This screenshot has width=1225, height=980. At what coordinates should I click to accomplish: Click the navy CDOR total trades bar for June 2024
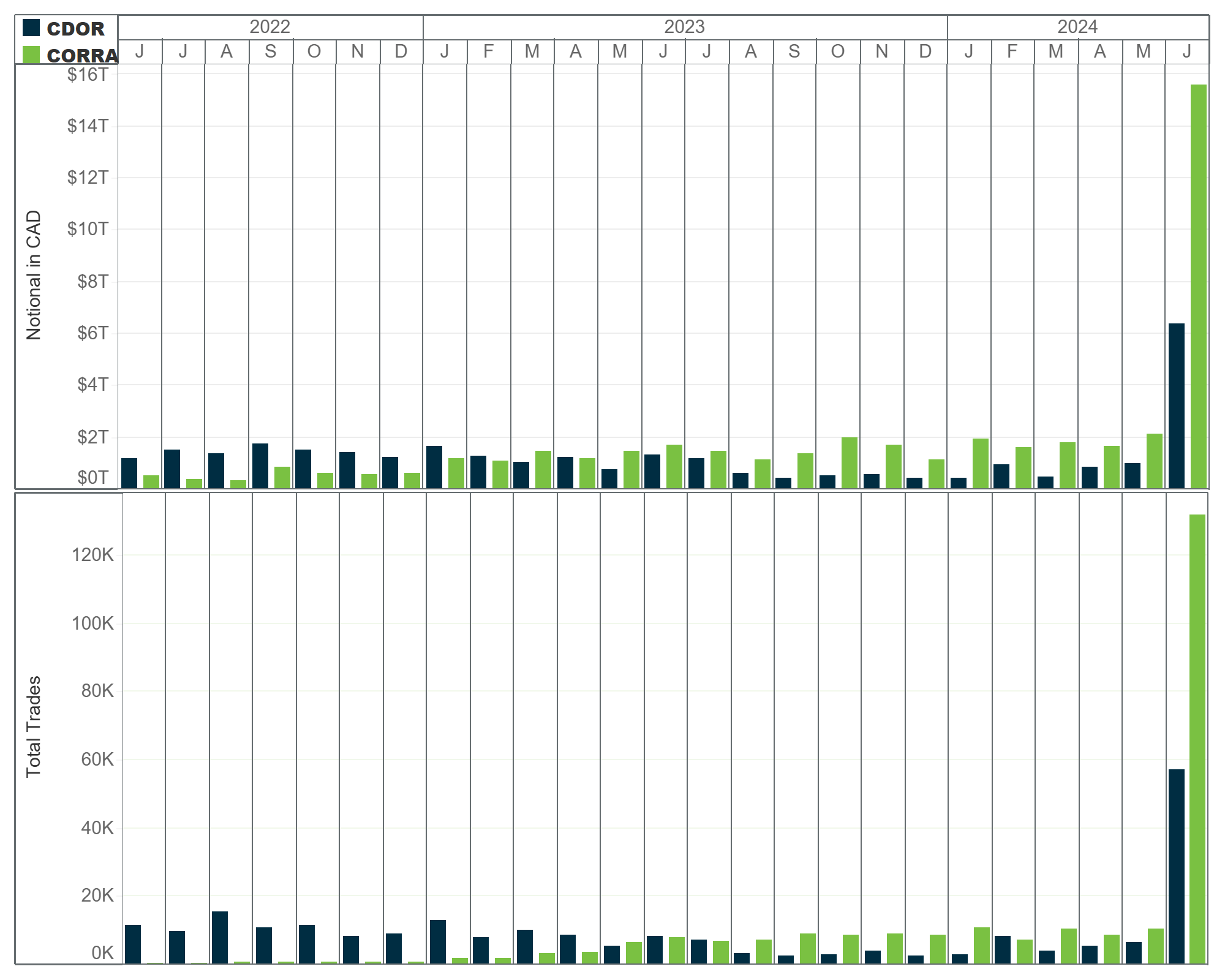point(1177,866)
